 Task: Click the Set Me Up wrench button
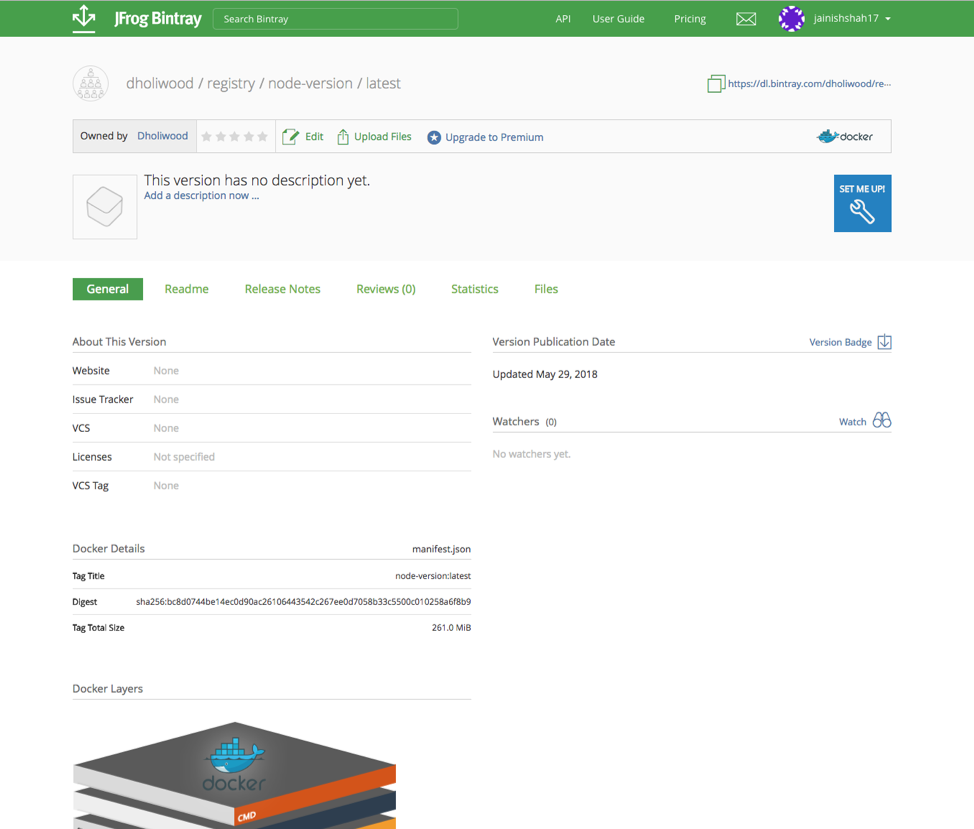point(862,204)
